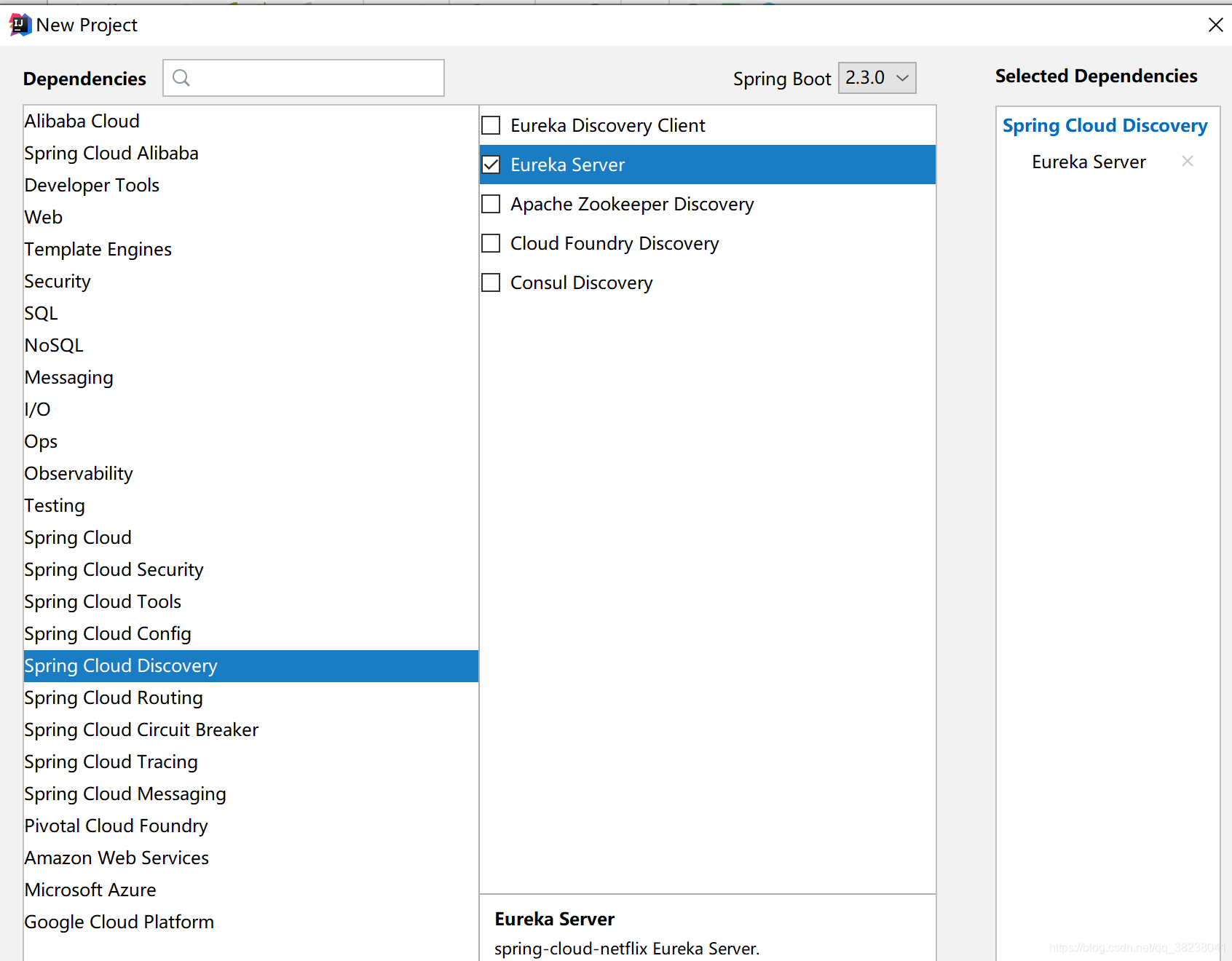Select Spring Cloud Alibaba category
Viewport: 1232px width, 961px height.
250,153
